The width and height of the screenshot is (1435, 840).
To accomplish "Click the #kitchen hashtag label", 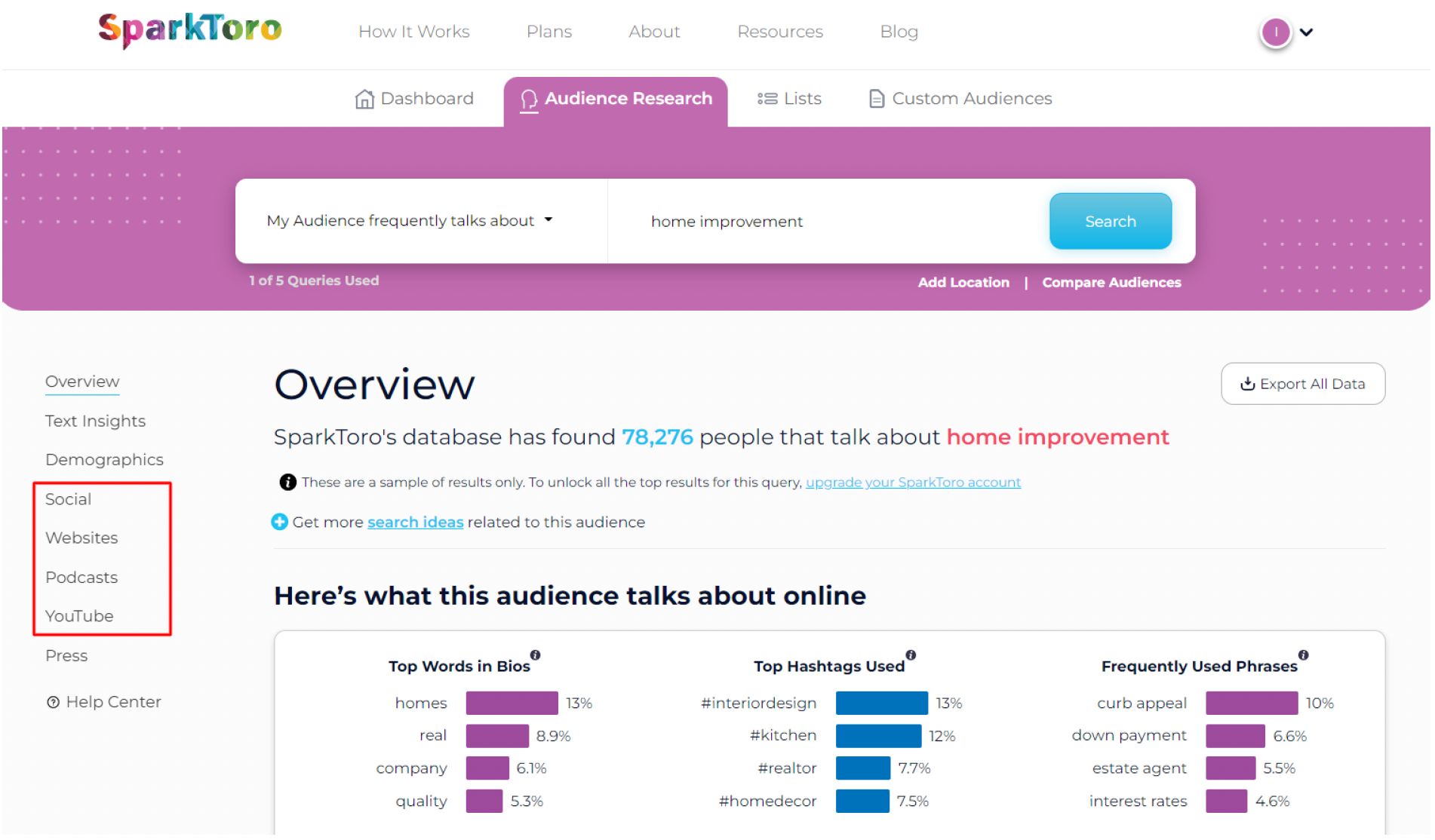I will point(783,736).
